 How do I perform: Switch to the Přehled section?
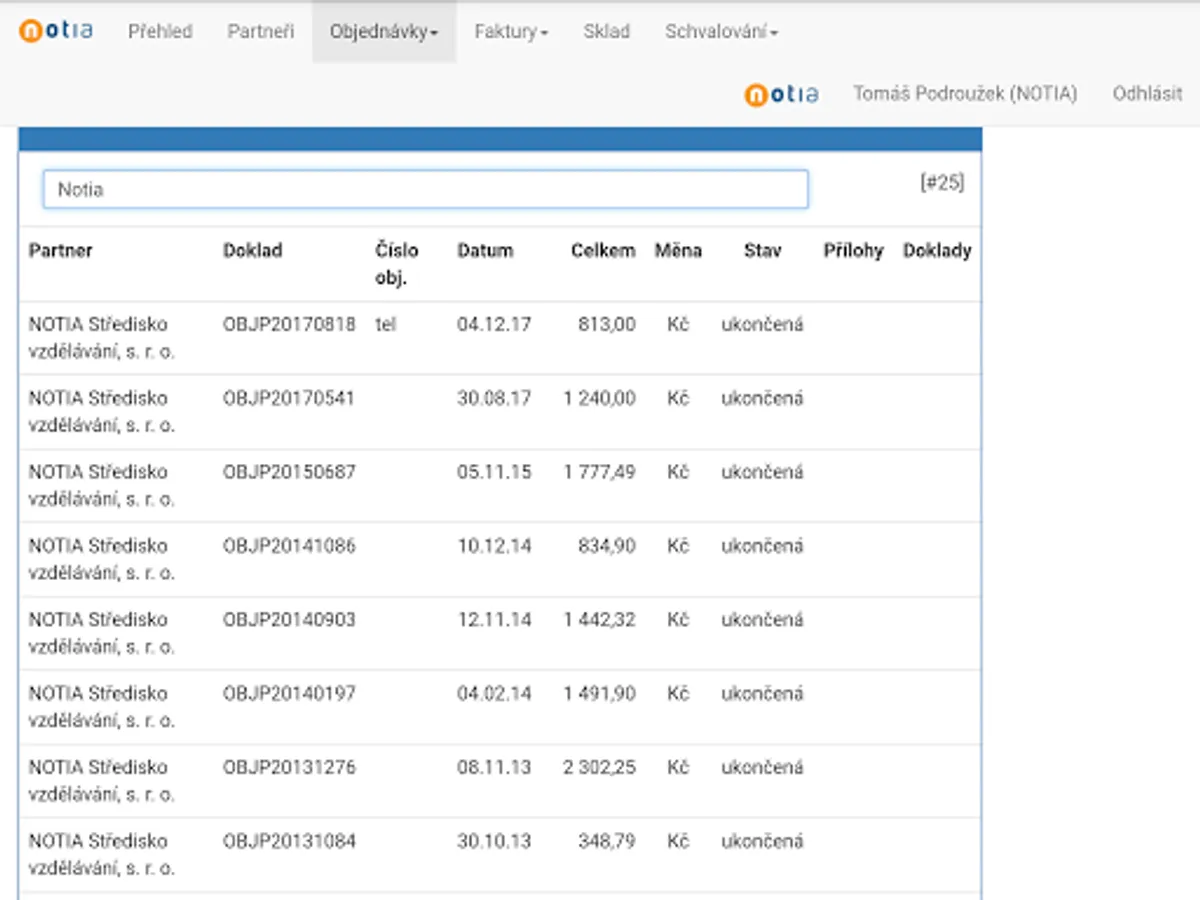coord(160,31)
